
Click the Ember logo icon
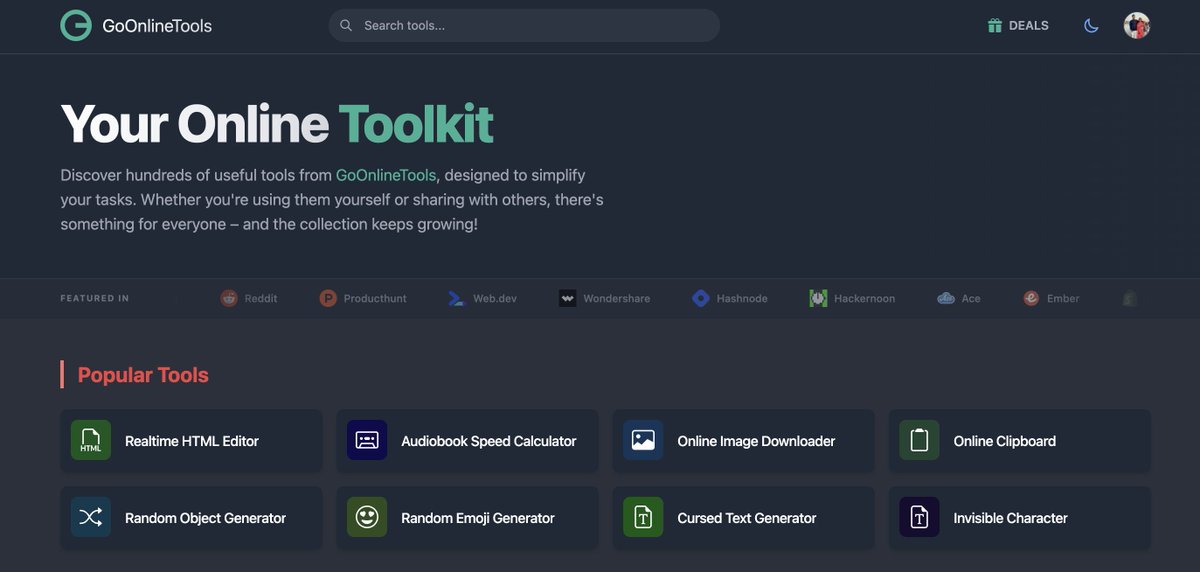click(1031, 298)
